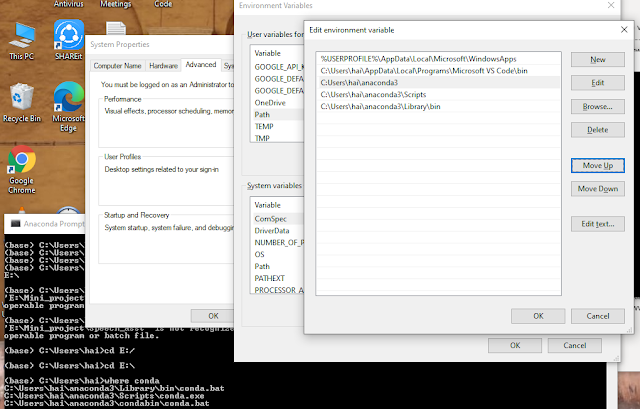Select the OneDrive user variable row

click(x=278, y=102)
